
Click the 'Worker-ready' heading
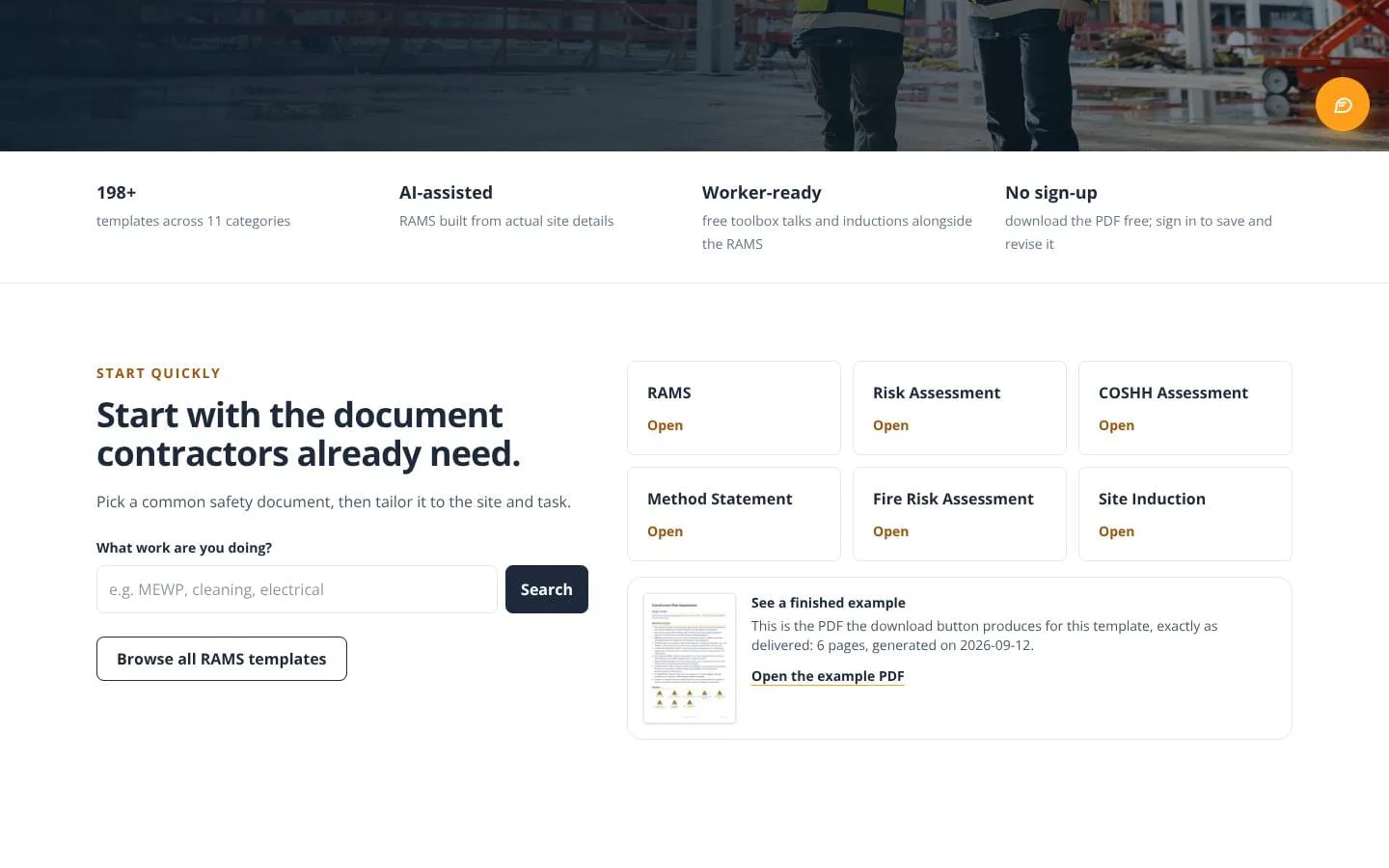click(x=762, y=193)
